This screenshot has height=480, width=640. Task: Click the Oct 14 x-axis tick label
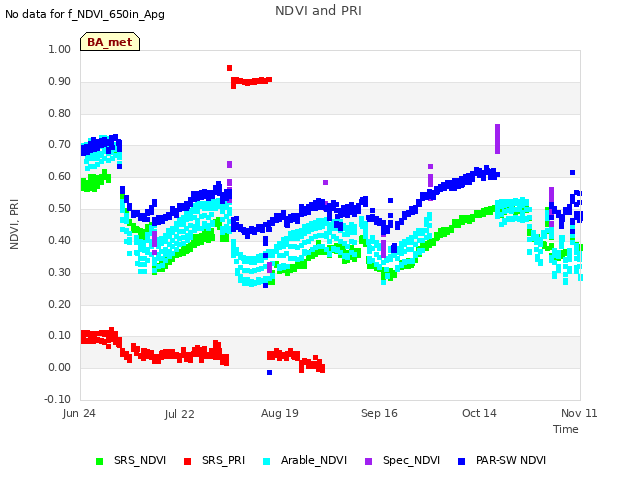479,413
